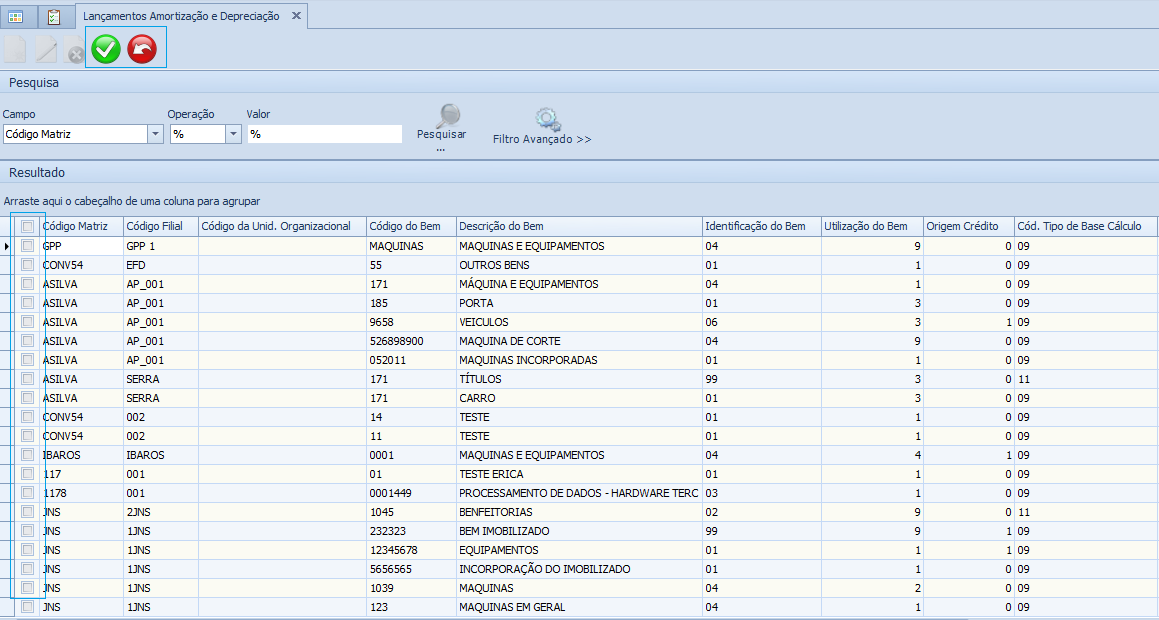
Task: Click the grayed edit pencil icon
Action: coord(46,49)
